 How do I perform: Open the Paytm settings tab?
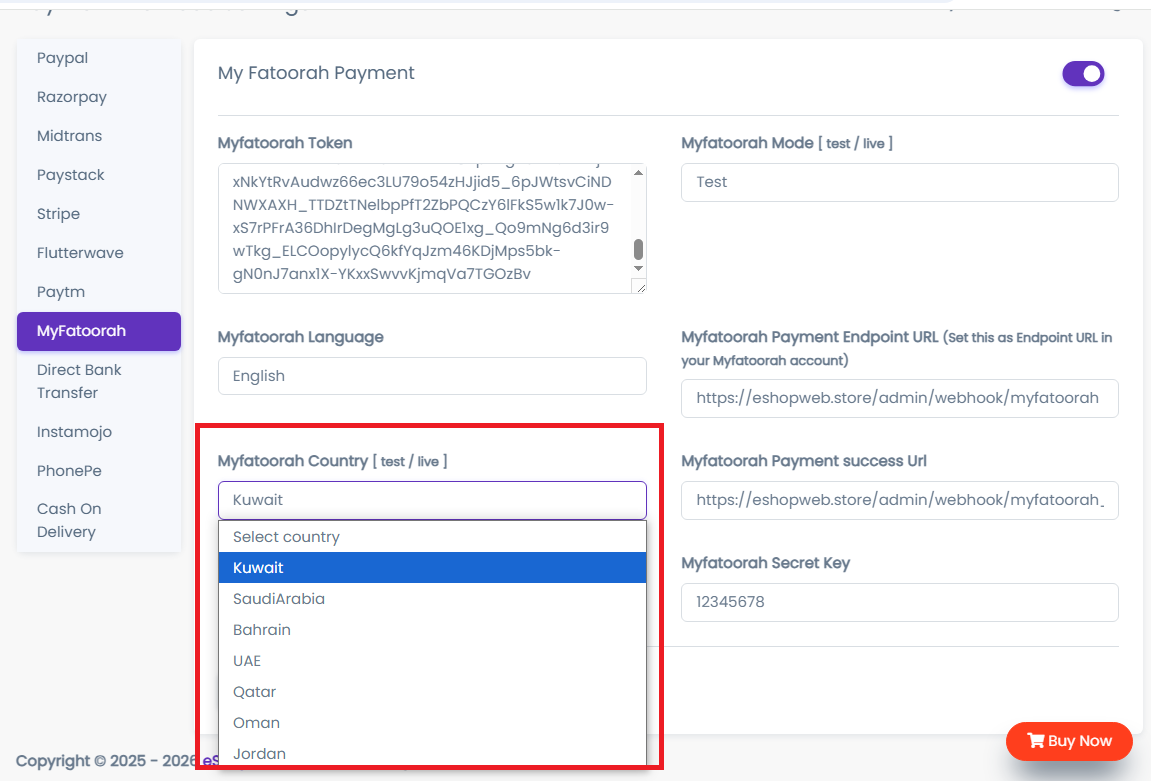[x=61, y=291]
